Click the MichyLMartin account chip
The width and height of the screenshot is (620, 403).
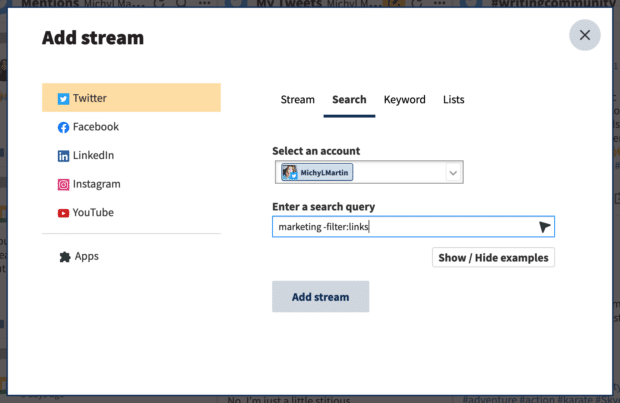click(x=316, y=173)
